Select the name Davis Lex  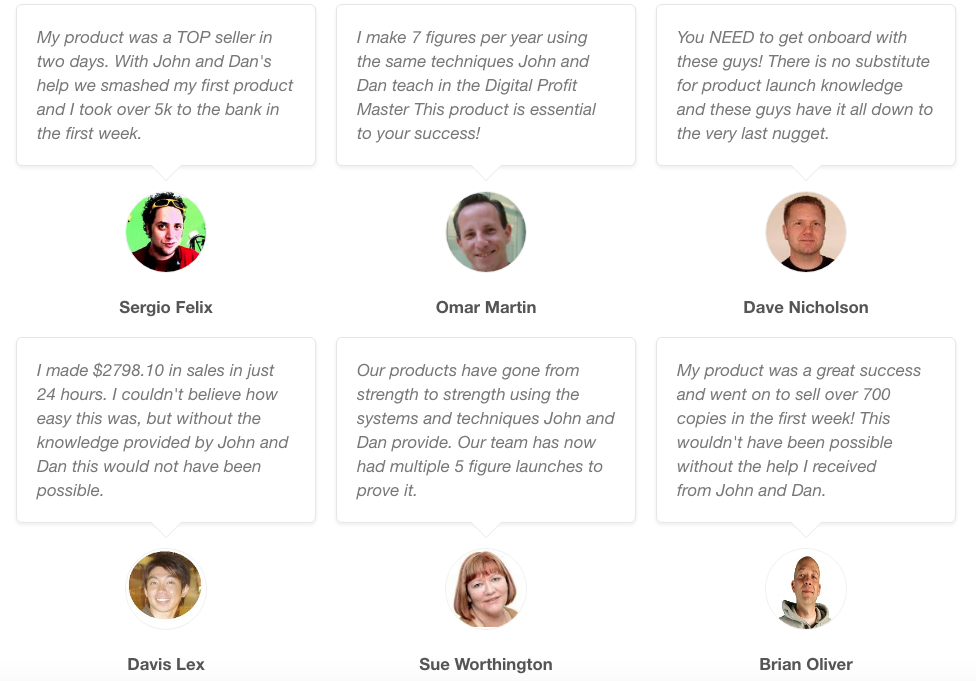point(166,664)
